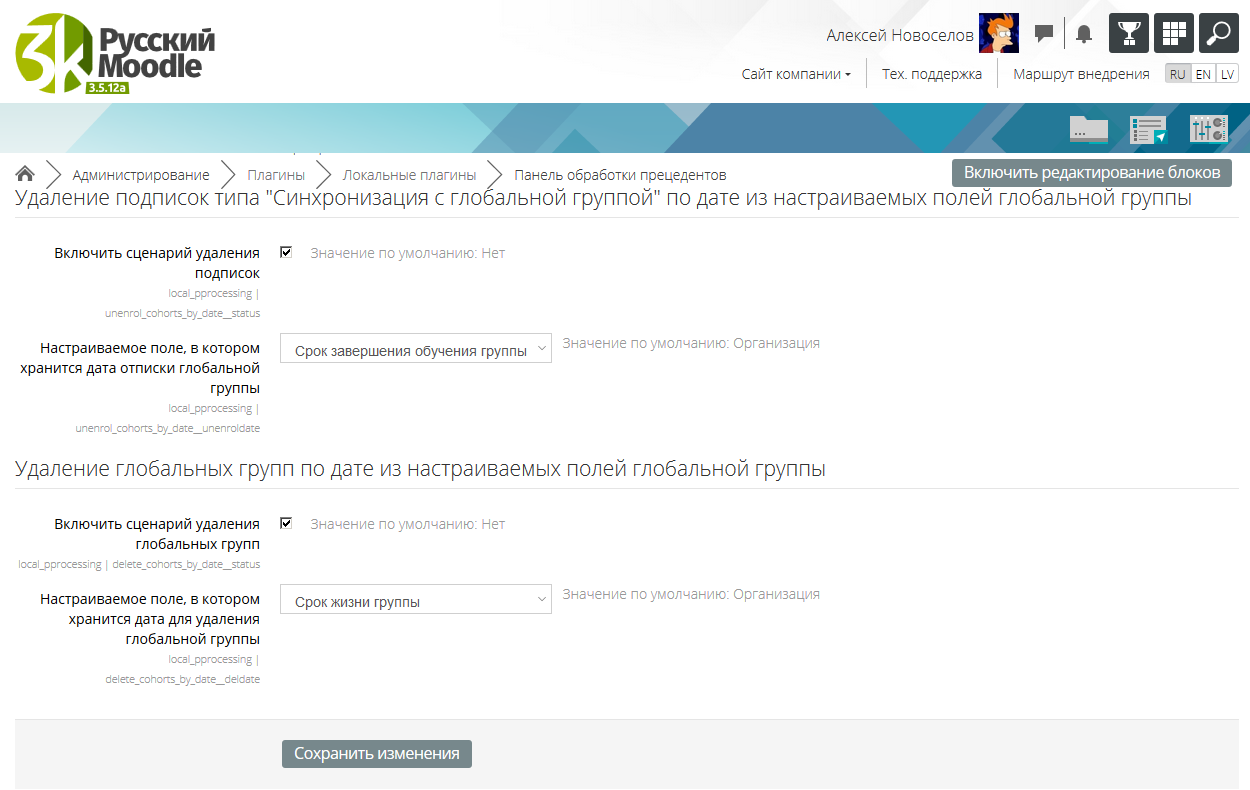Viewport: 1250px width, 790px height.
Task: Open 'Тех. поддержка' menu item
Action: pyautogui.click(x=931, y=74)
